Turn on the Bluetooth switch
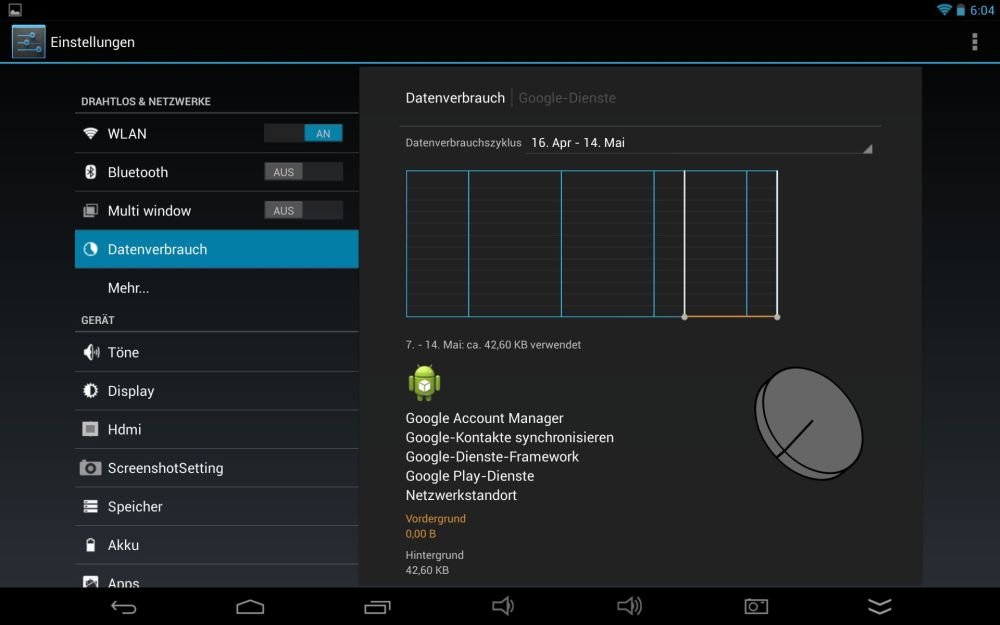Image resolution: width=1000 pixels, height=625 pixels. click(x=304, y=172)
